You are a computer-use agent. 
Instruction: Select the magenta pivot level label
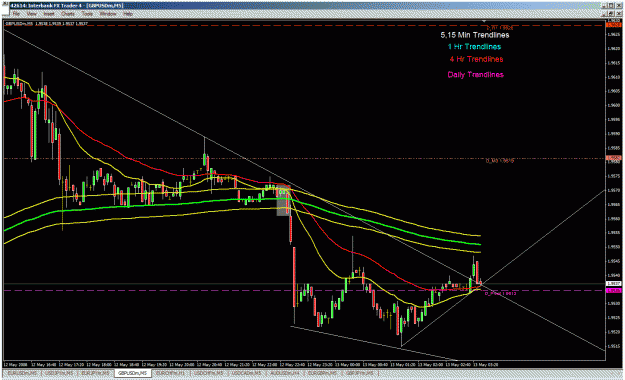pyautogui.click(x=500, y=293)
